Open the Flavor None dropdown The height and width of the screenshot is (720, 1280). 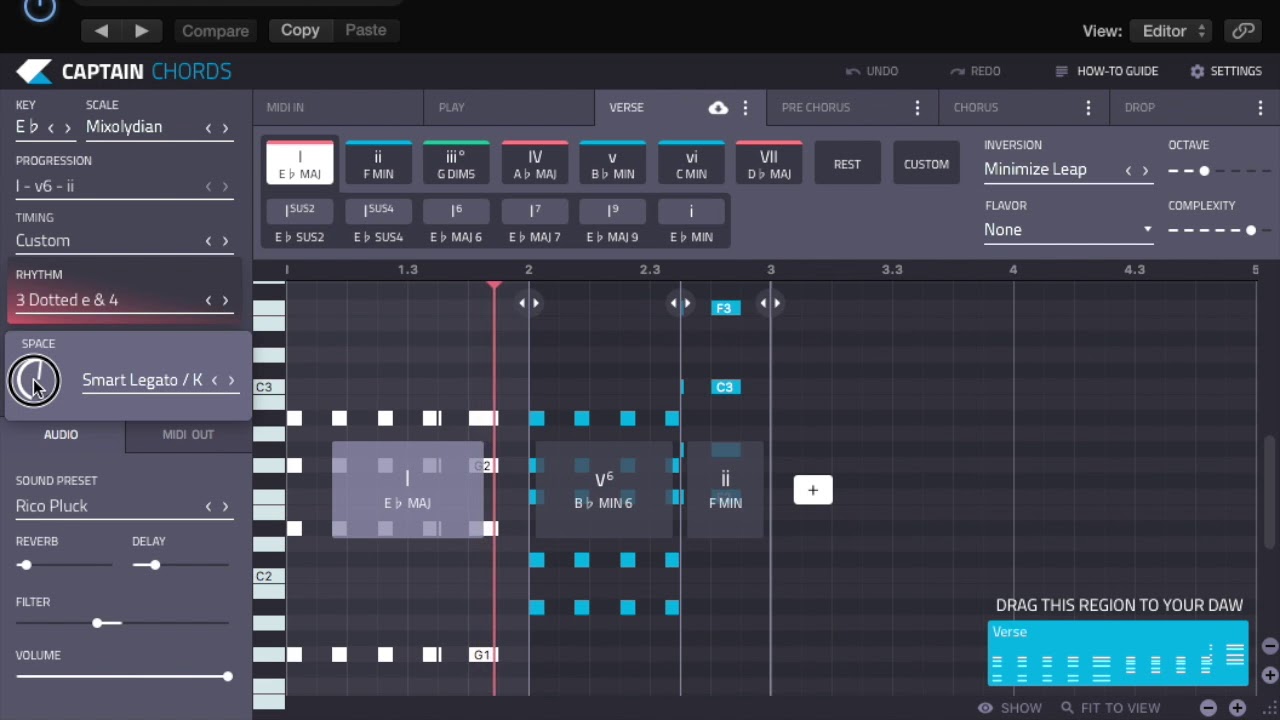1068,230
